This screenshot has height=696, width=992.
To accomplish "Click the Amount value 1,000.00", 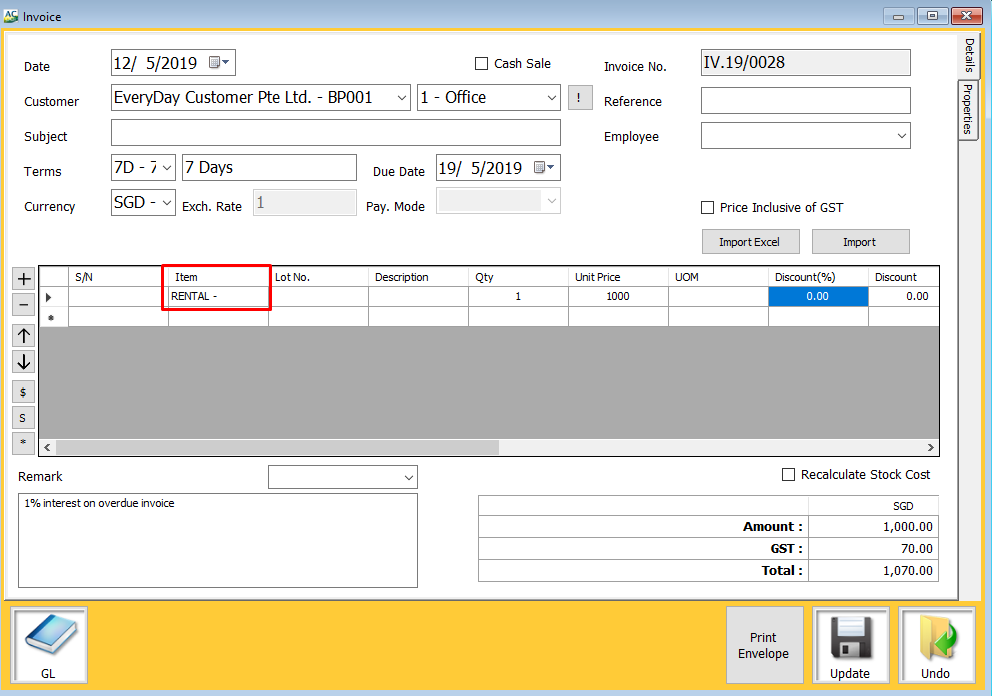I will [907, 526].
